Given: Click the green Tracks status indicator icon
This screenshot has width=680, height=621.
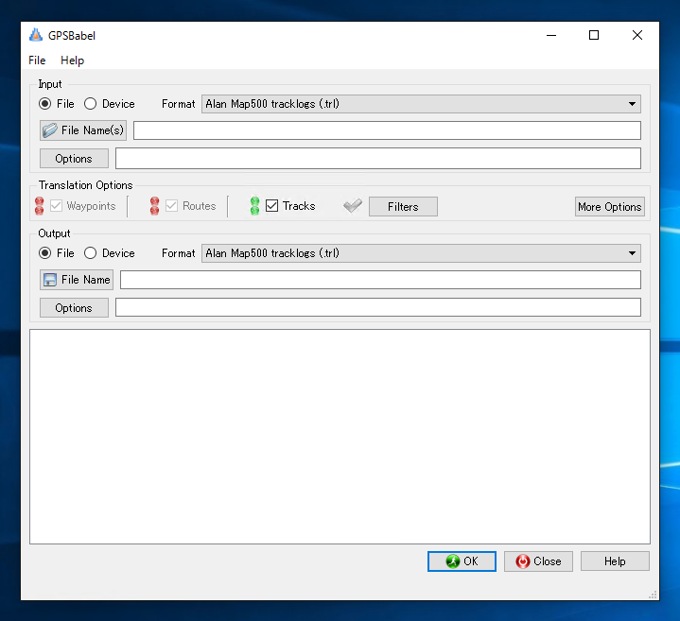Looking at the screenshot, I should coord(255,206).
